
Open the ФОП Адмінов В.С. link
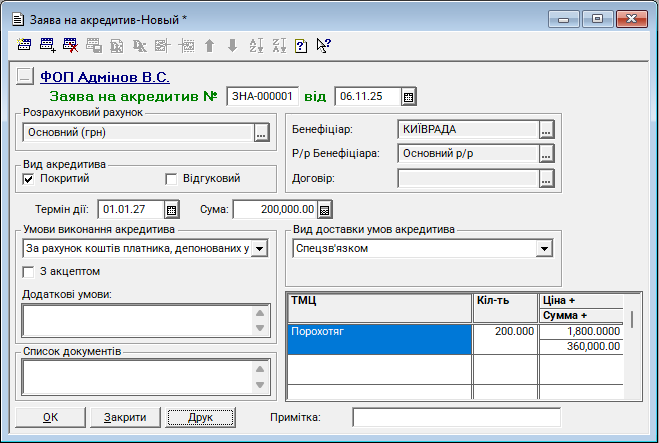tap(105, 76)
